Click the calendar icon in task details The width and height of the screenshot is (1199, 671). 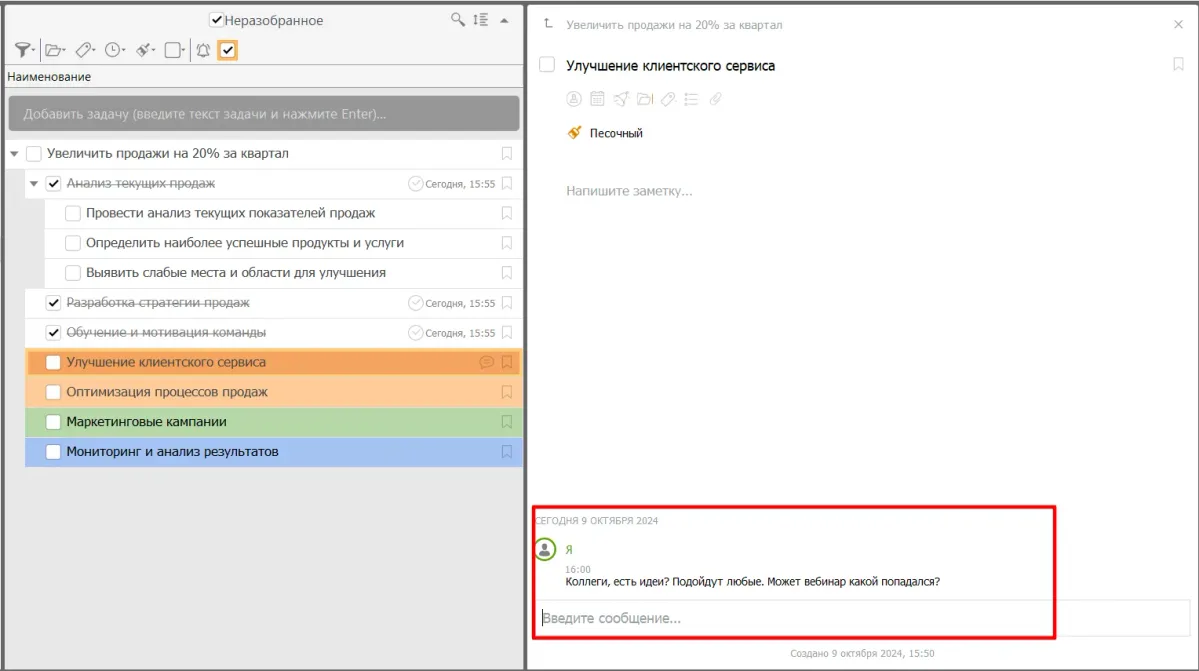point(597,99)
